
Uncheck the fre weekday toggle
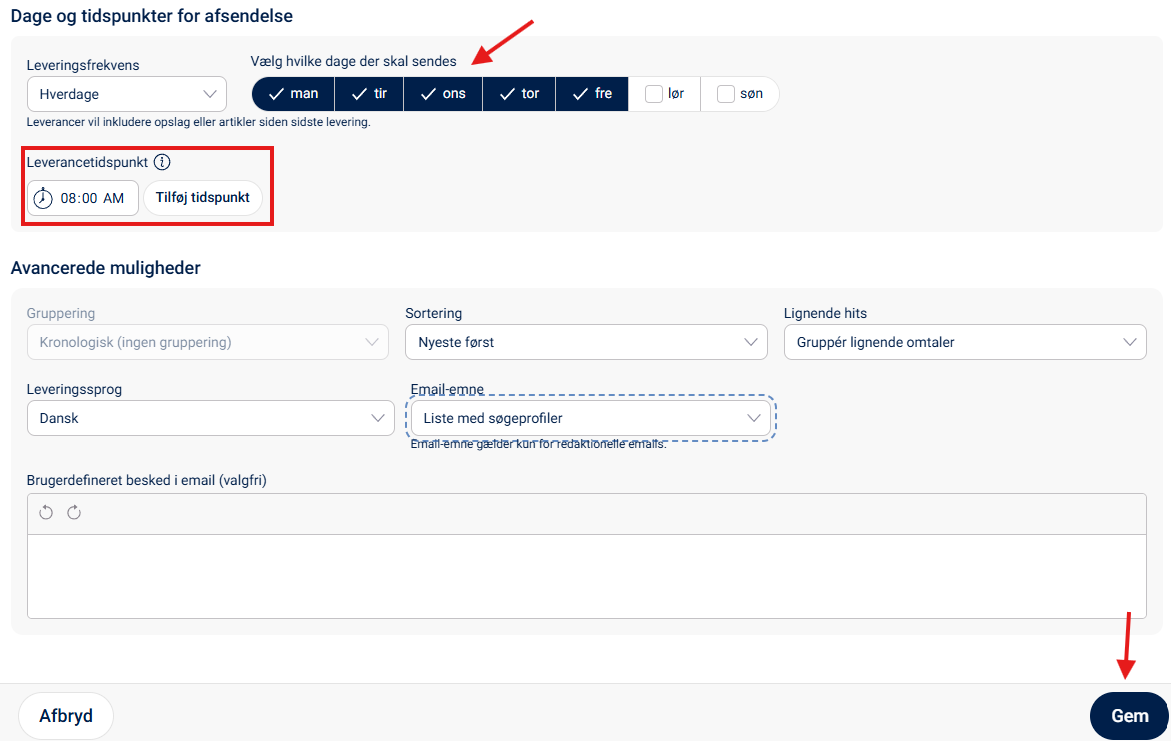coord(592,94)
